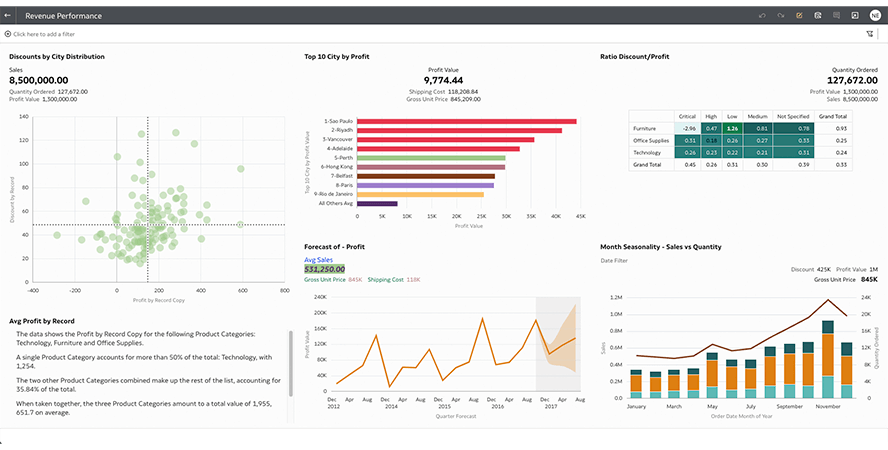Image resolution: width=888 pixels, height=450 pixels.
Task: Click the filter bar menu icon at far right
Action: click(870, 34)
